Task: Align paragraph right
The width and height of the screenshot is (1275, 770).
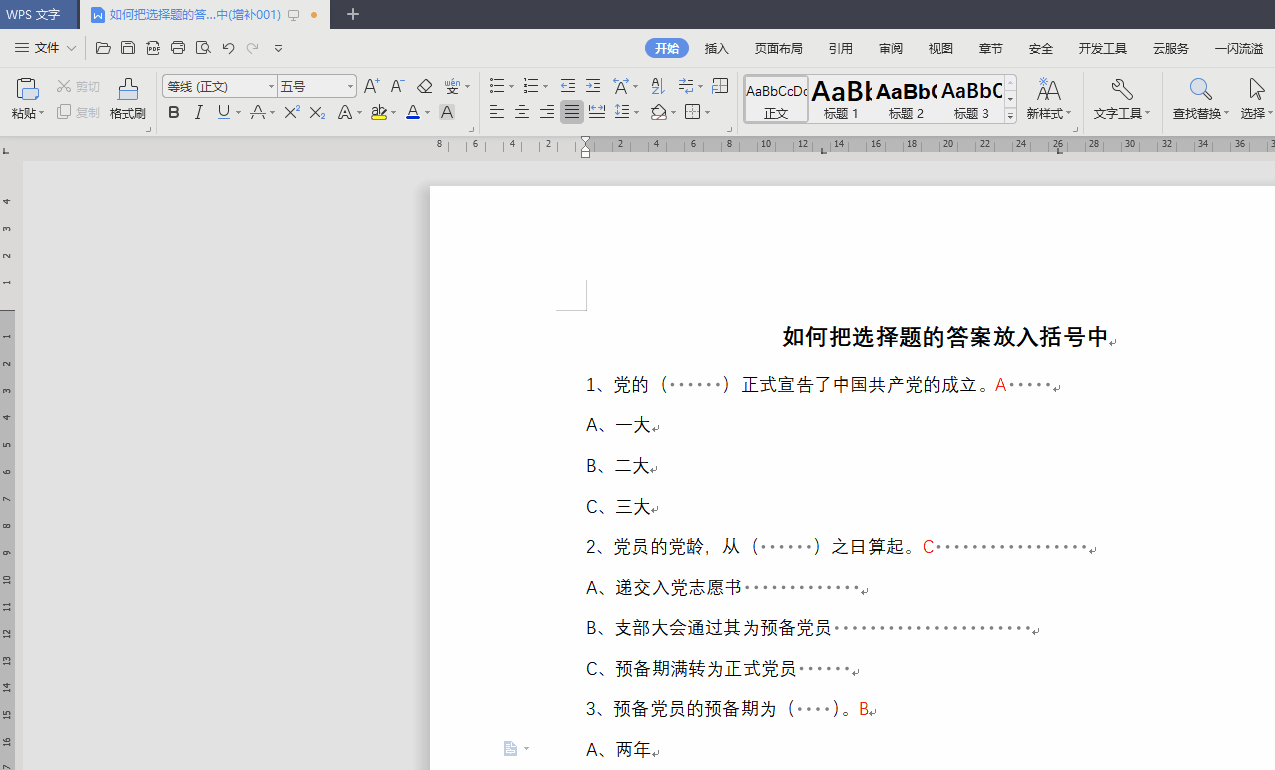Action: pos(547,112)
